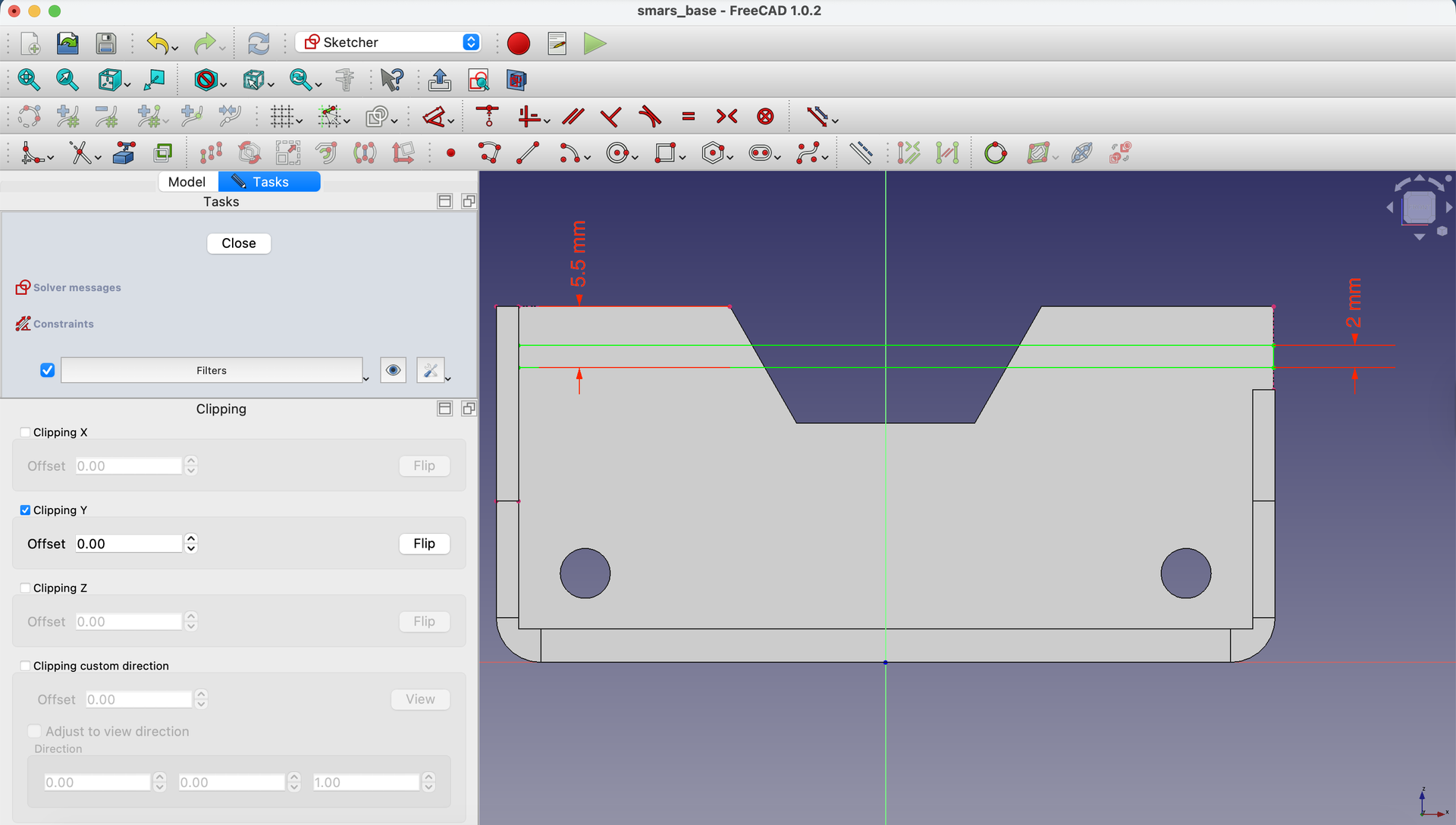Apply the block constraint icon

(766, 116)
